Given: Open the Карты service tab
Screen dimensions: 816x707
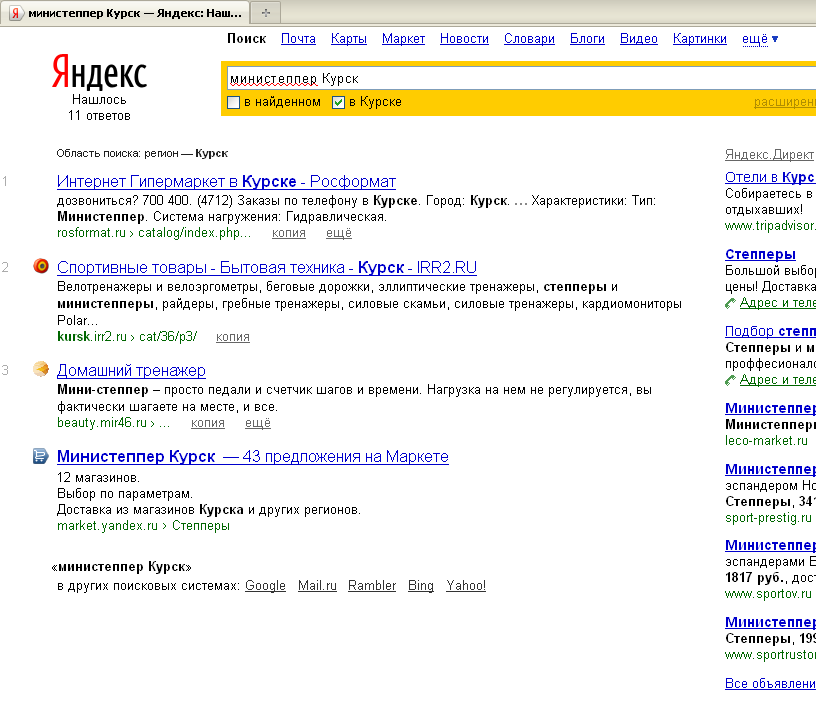Looking at the screenshot, I should (x=349, y=39).
